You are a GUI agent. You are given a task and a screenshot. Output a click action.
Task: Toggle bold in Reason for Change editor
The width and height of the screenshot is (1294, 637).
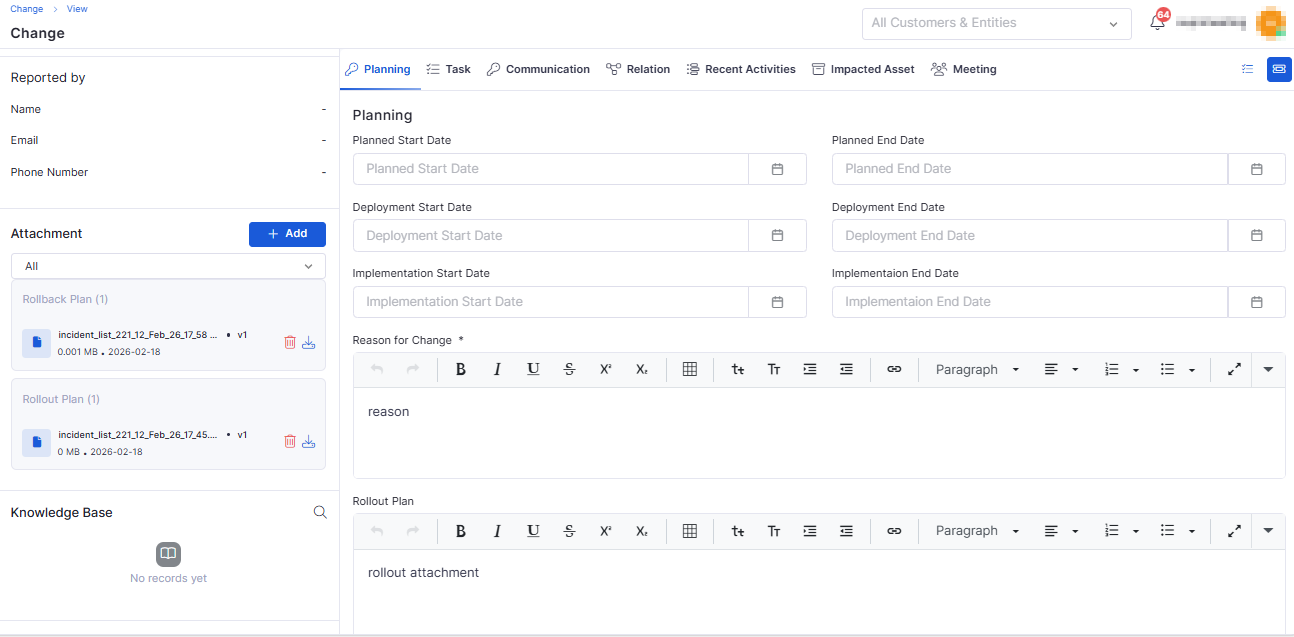pyautogui.click(x=461, y=369)
